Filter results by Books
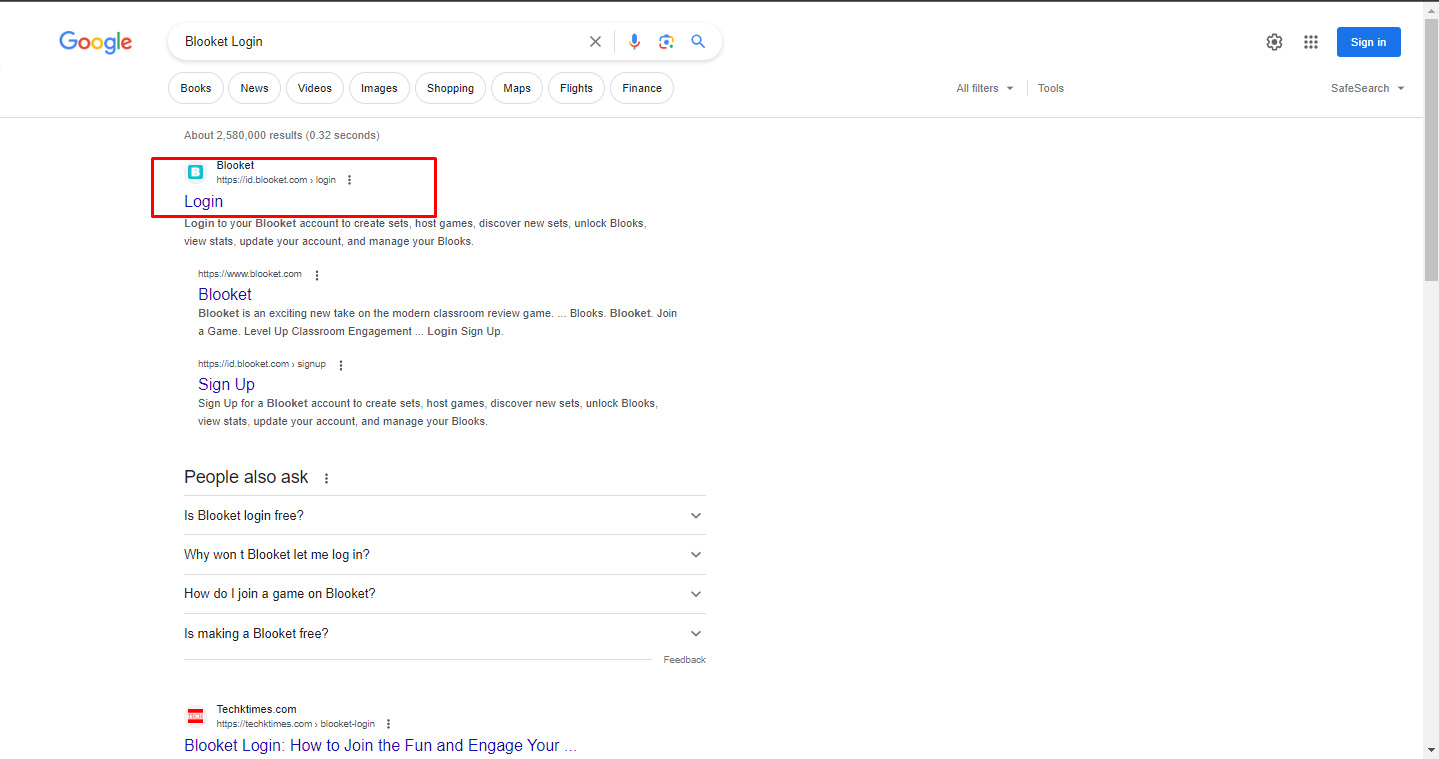1439x759 pixels. click(x=196, y=88)
